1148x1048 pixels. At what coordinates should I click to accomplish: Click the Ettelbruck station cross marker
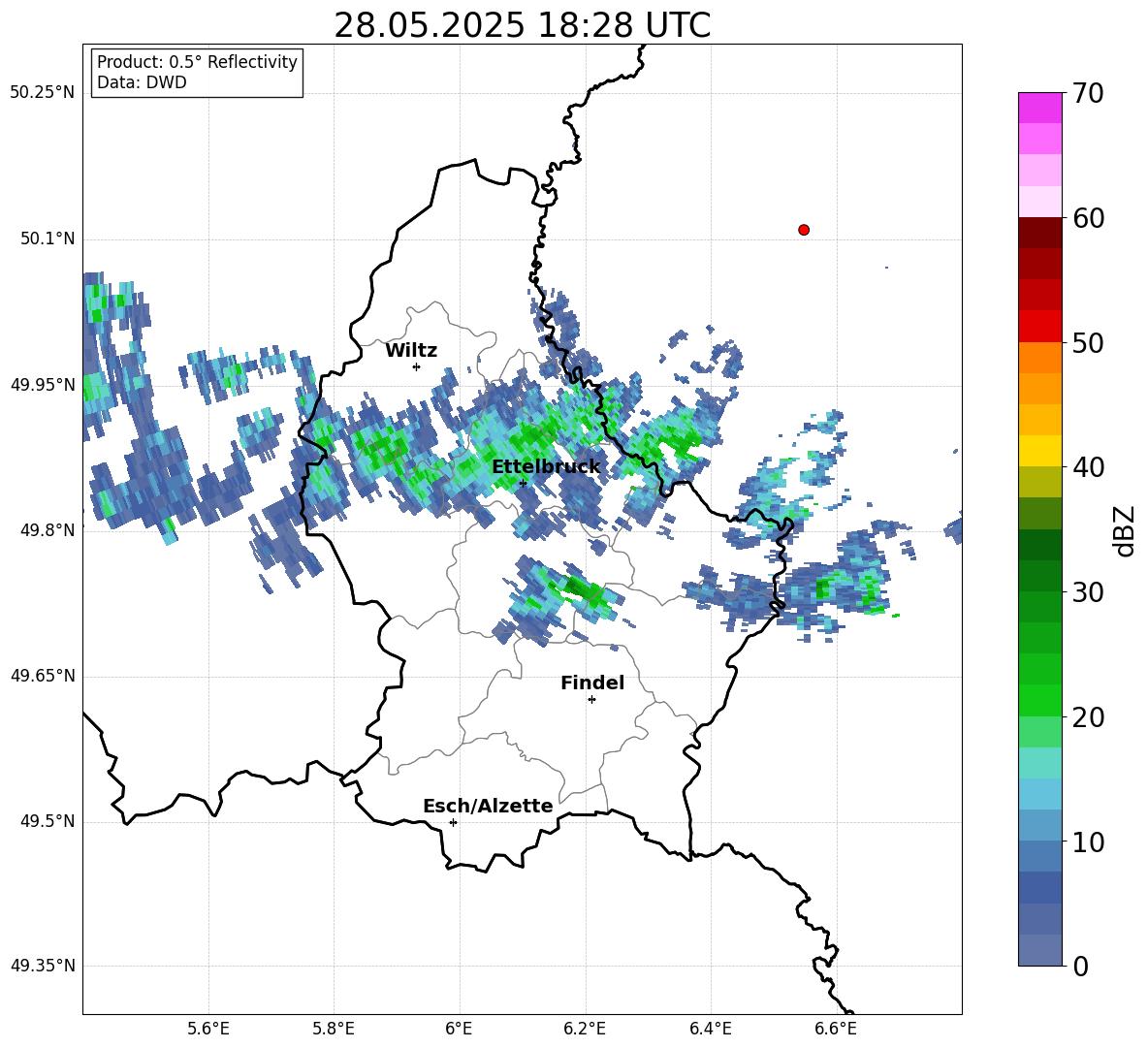(x=523, y=483)
